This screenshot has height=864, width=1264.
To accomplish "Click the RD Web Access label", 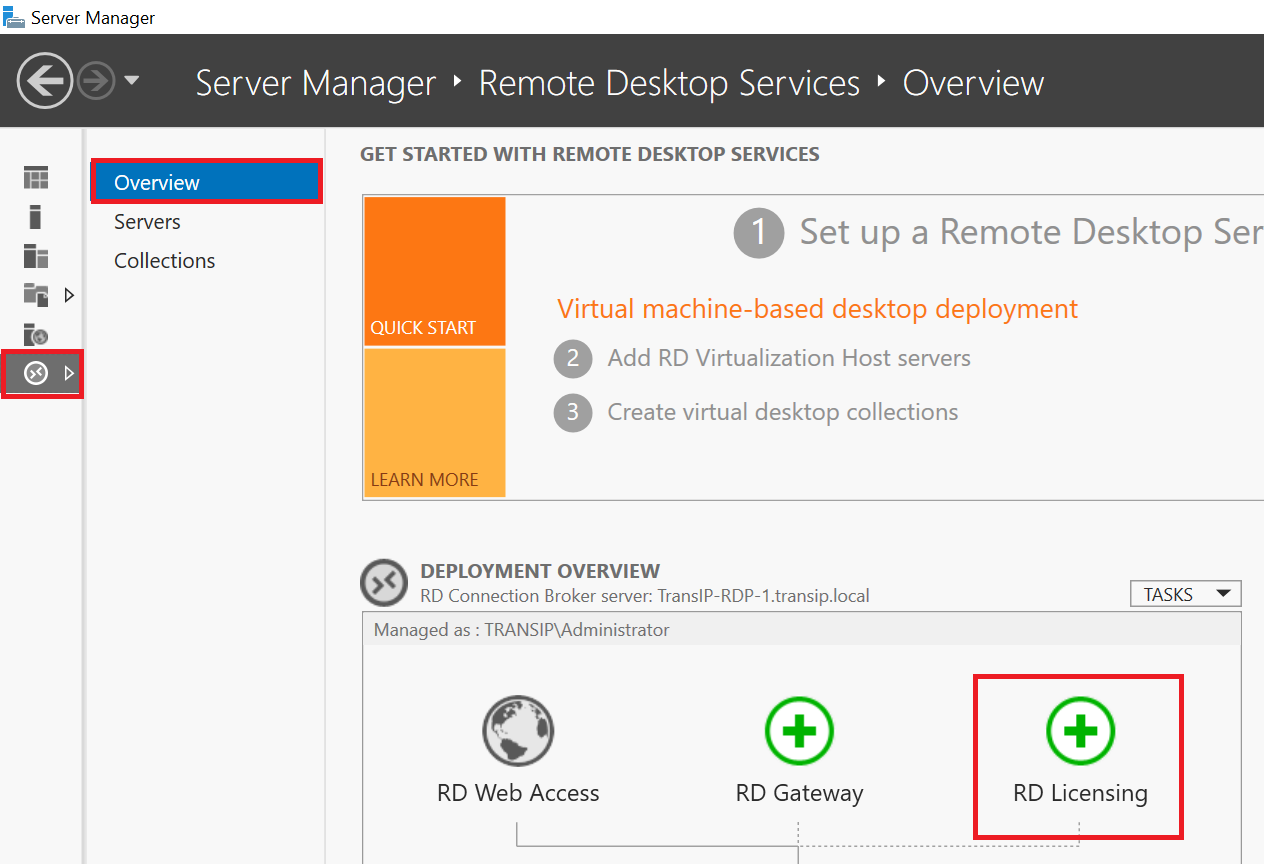I will pos(518,793).
